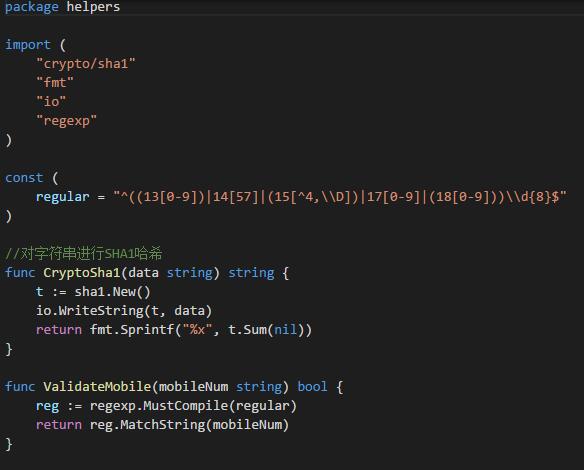Image resolution: width=584 pixels, height=470 pixels.
Task: Click the "regexp" import line
Action: pos(67,121)
